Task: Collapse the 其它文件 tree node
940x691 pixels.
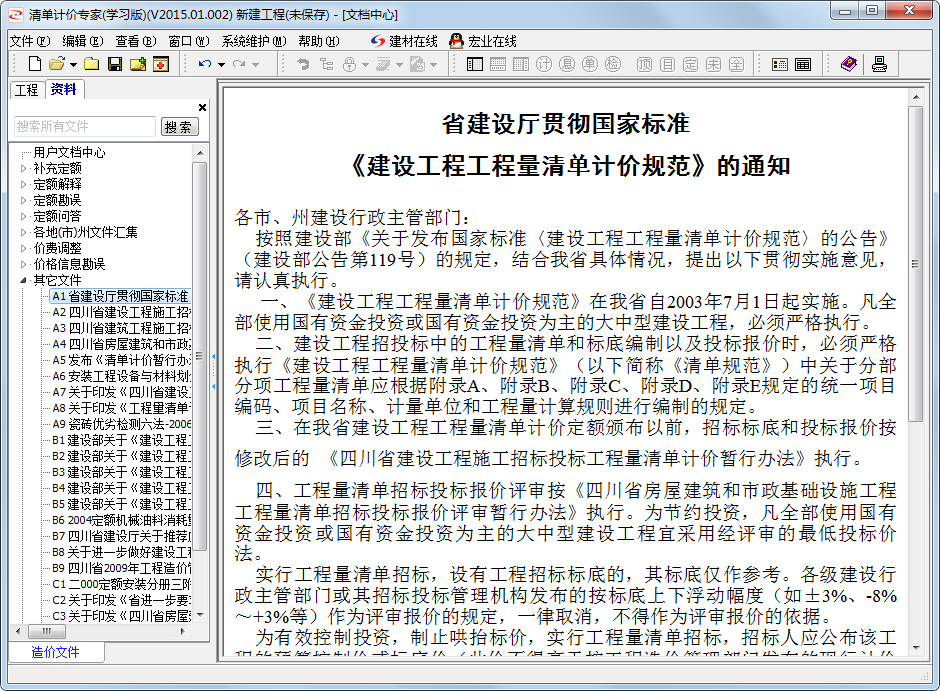Action: click(25, 281)
